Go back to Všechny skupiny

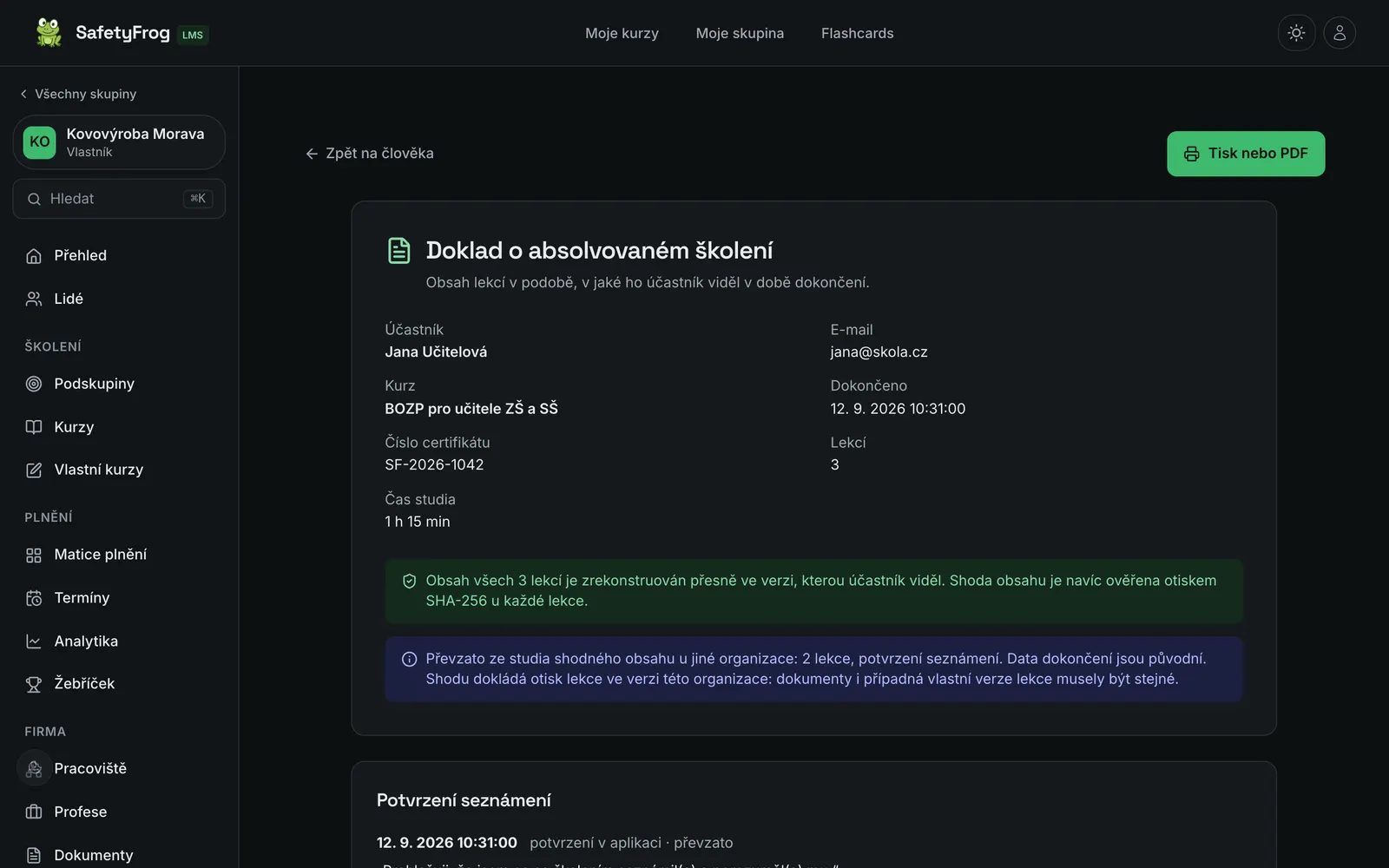[x=78, y=94]
